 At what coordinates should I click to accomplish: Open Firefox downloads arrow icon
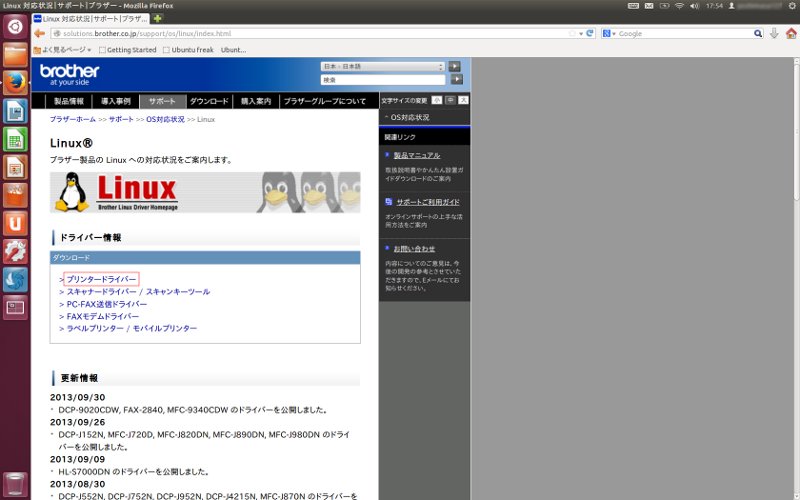point(774,33)
